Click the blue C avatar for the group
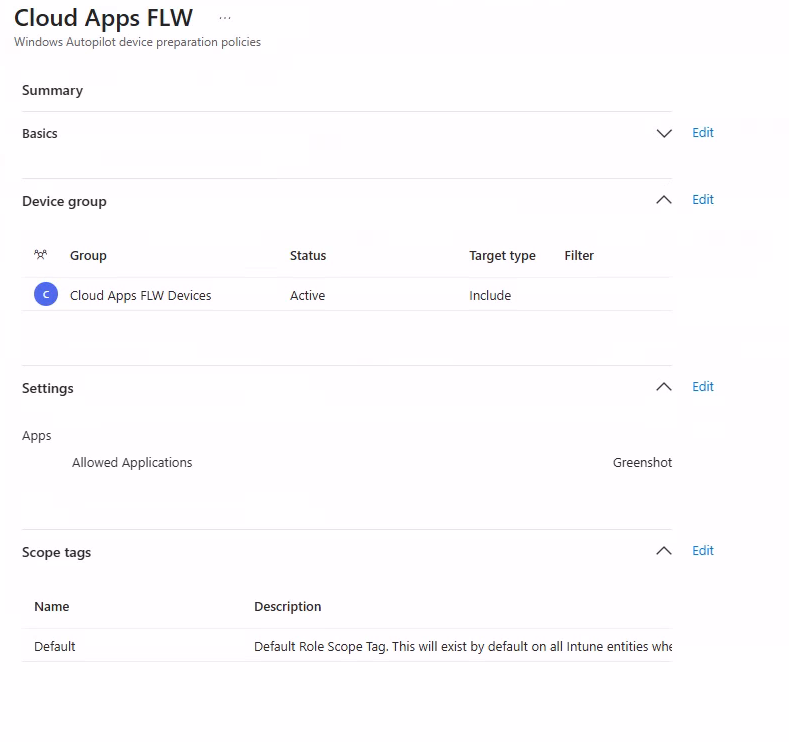789x742 pixels. [x=45, y=295]
